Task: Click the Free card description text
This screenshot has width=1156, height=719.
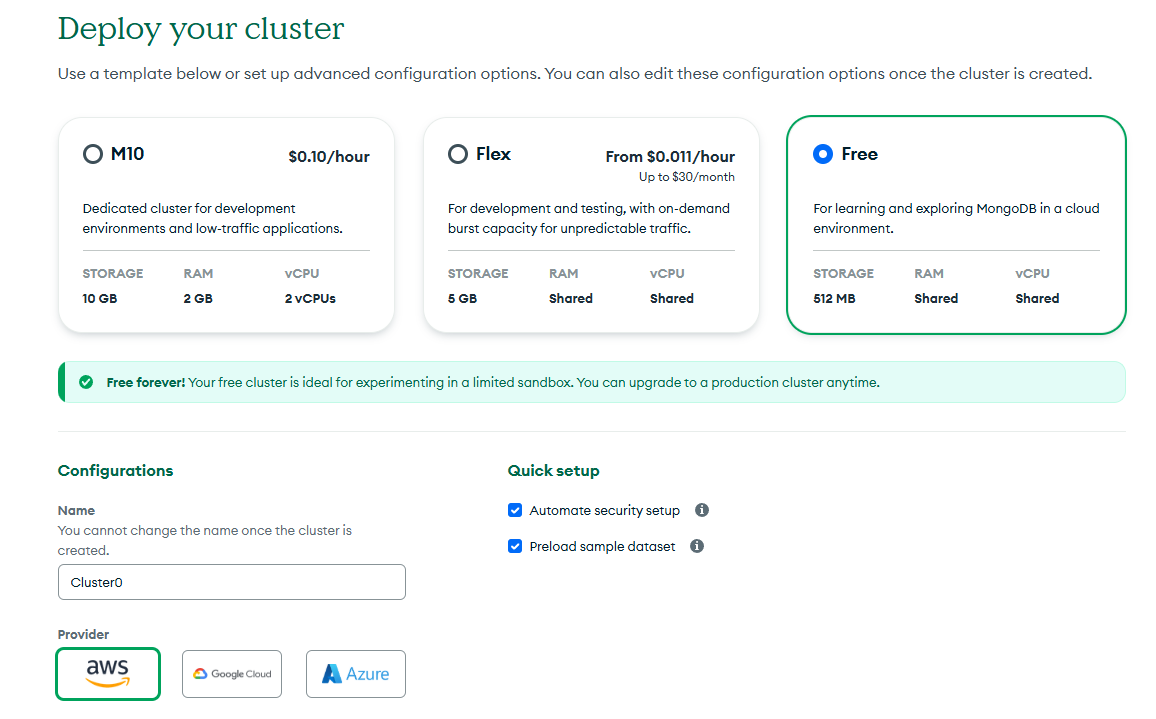Action: [956, 218]
